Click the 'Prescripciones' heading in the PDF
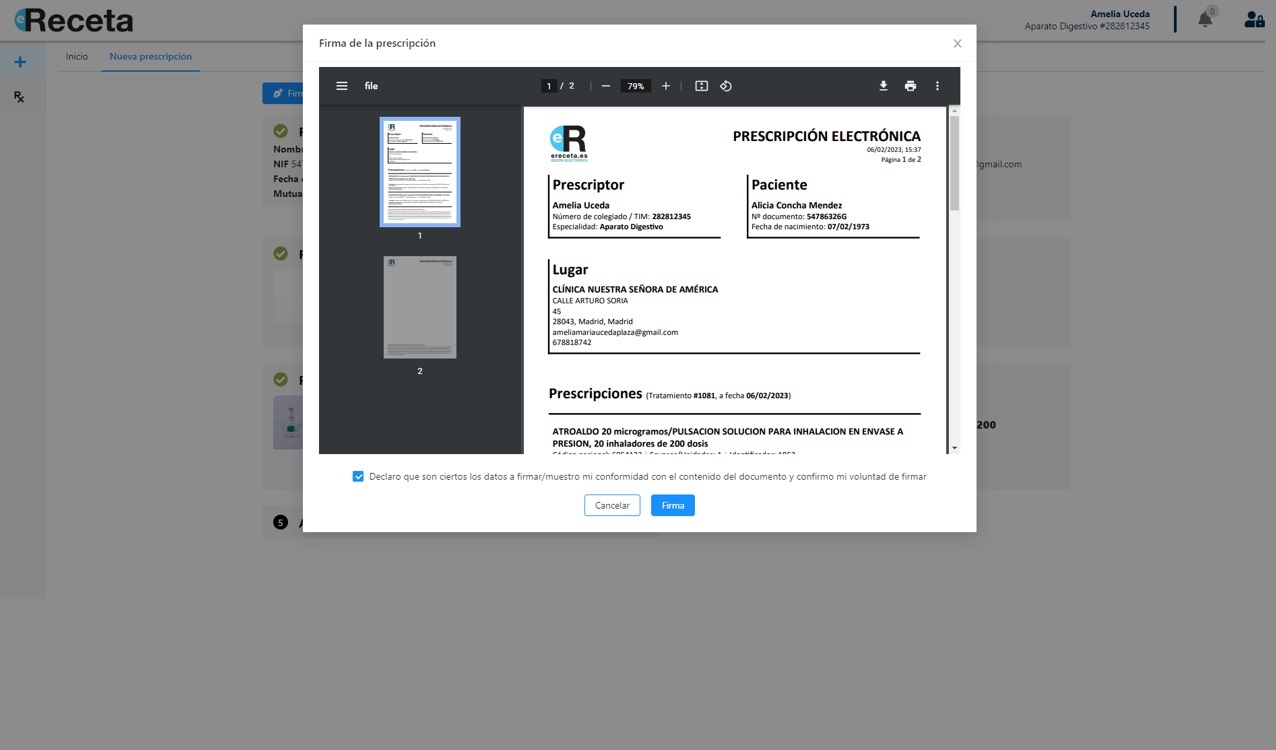 click(595, 394)
